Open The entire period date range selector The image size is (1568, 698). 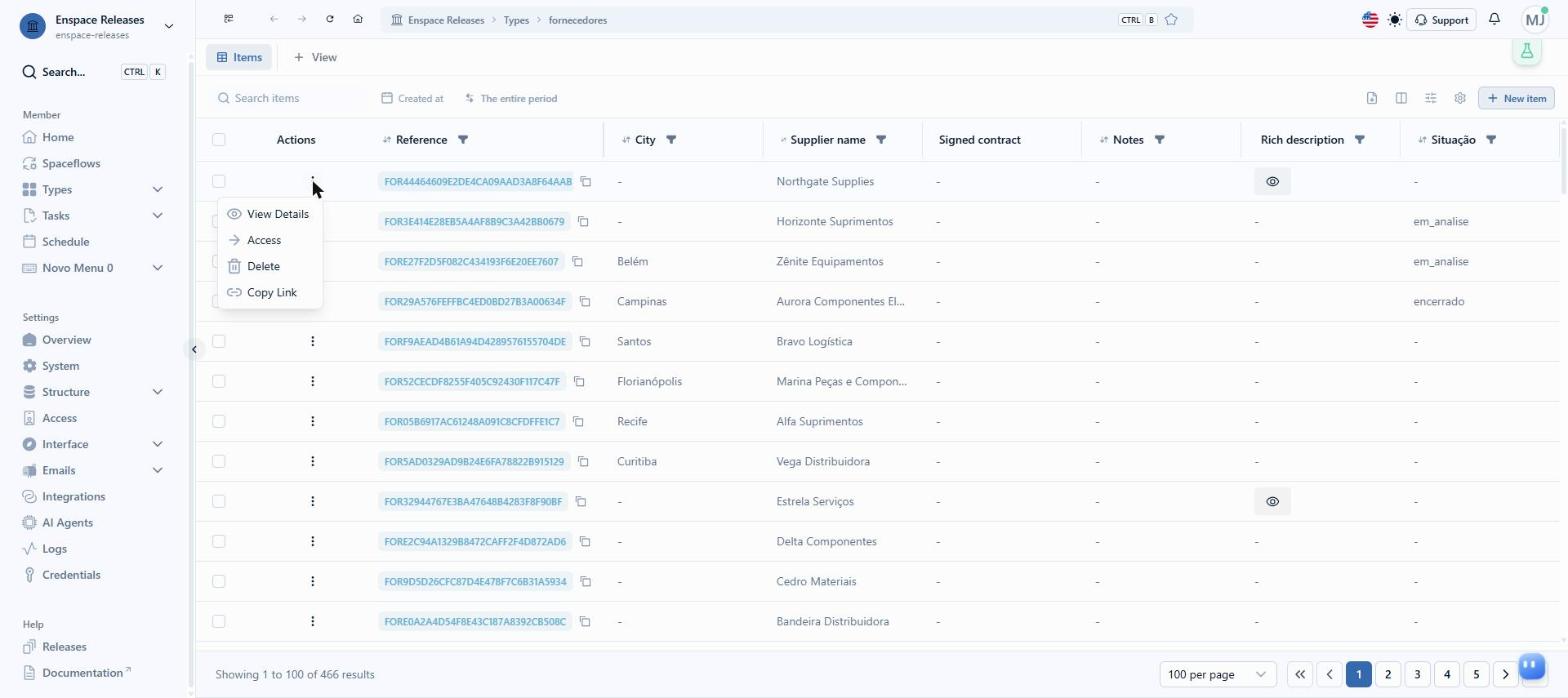[x=511, y=98]
